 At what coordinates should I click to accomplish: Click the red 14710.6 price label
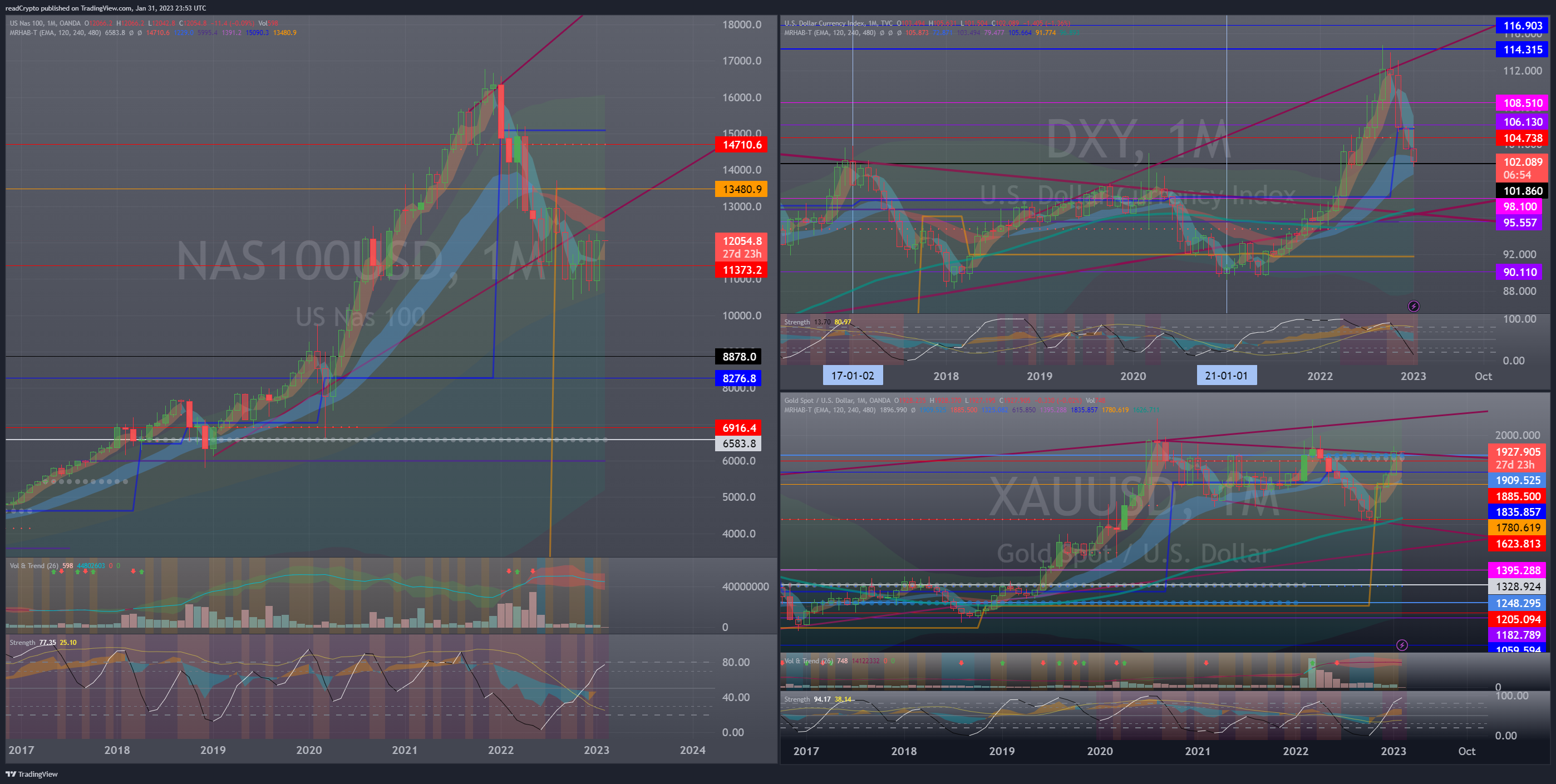coord(741,145)
